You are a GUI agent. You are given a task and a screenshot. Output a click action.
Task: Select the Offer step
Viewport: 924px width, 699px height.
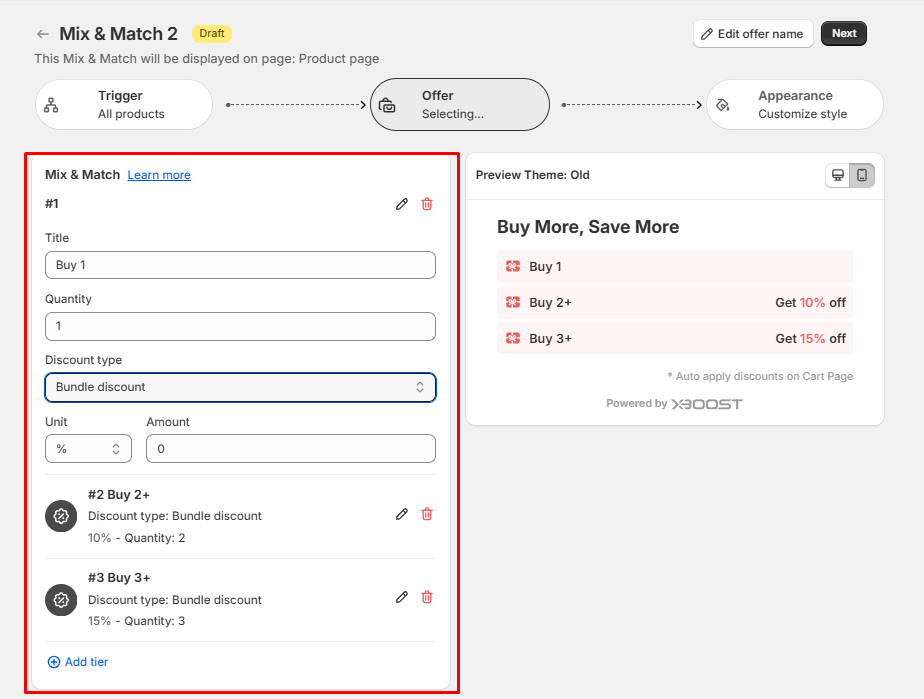pyautogui.click(x=460, y=105)
